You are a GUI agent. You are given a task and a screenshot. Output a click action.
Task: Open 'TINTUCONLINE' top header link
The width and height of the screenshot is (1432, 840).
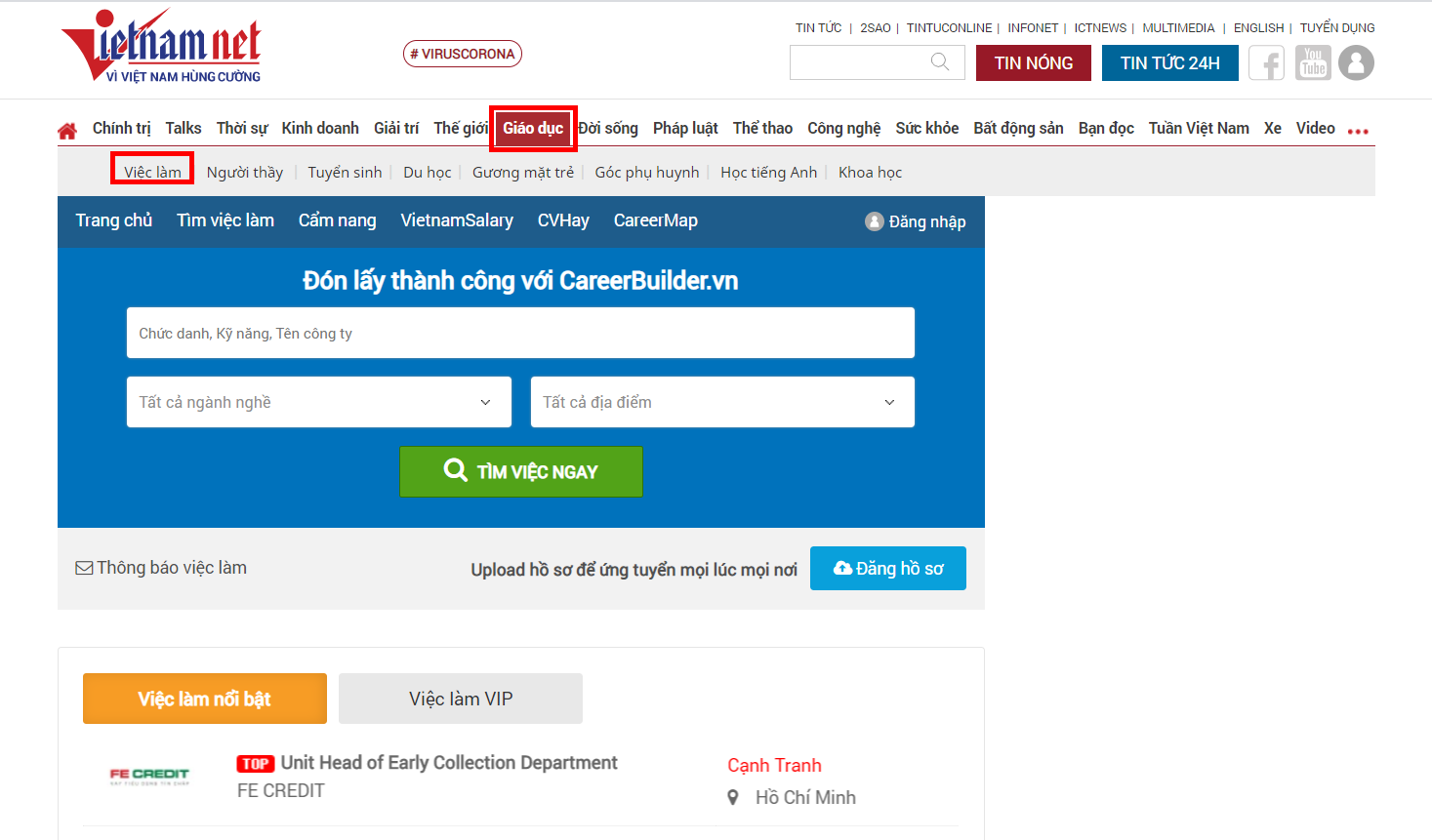[x=949, y=27]
